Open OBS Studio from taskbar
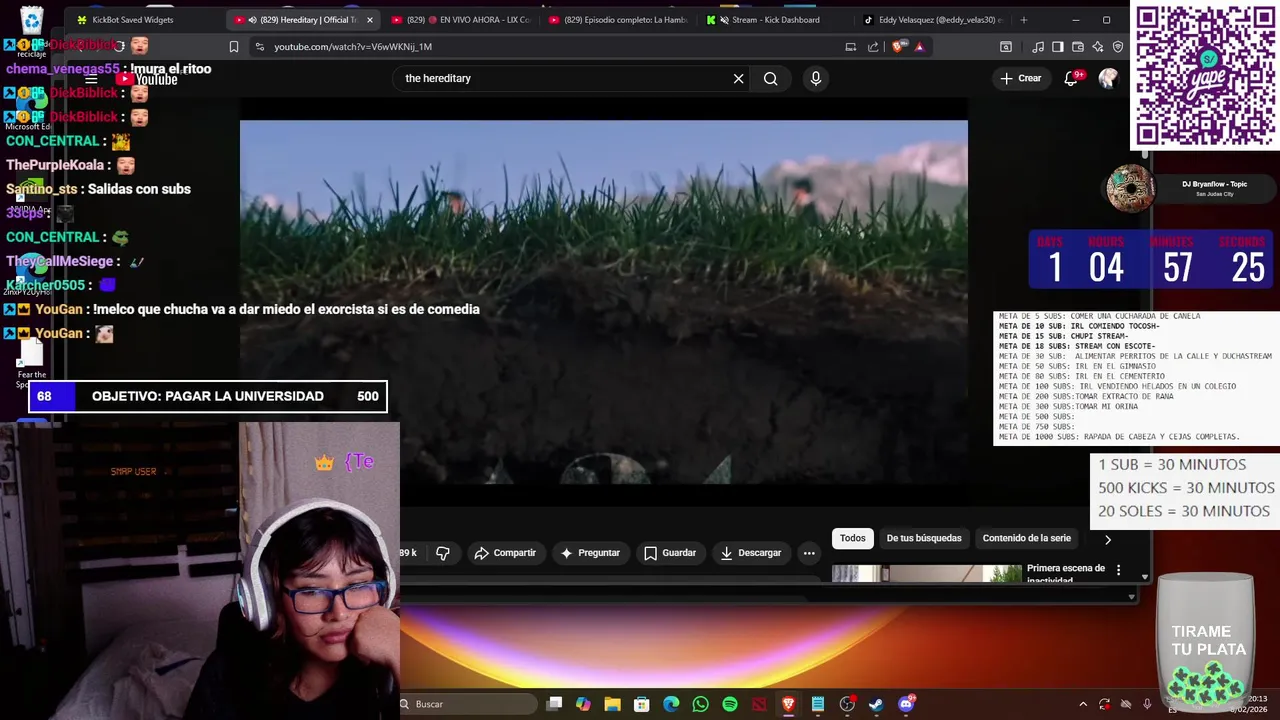1280x720 pixels. [847, 704]
